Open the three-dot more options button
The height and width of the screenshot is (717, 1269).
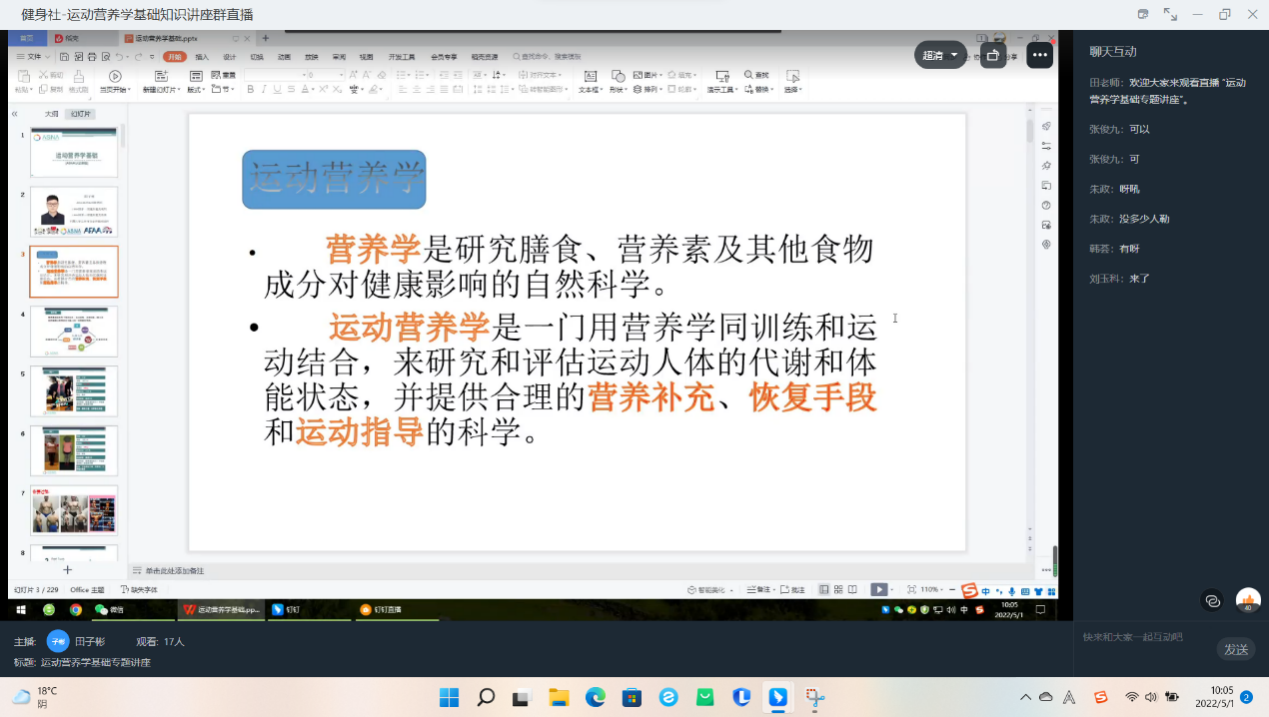(1039, 55)
